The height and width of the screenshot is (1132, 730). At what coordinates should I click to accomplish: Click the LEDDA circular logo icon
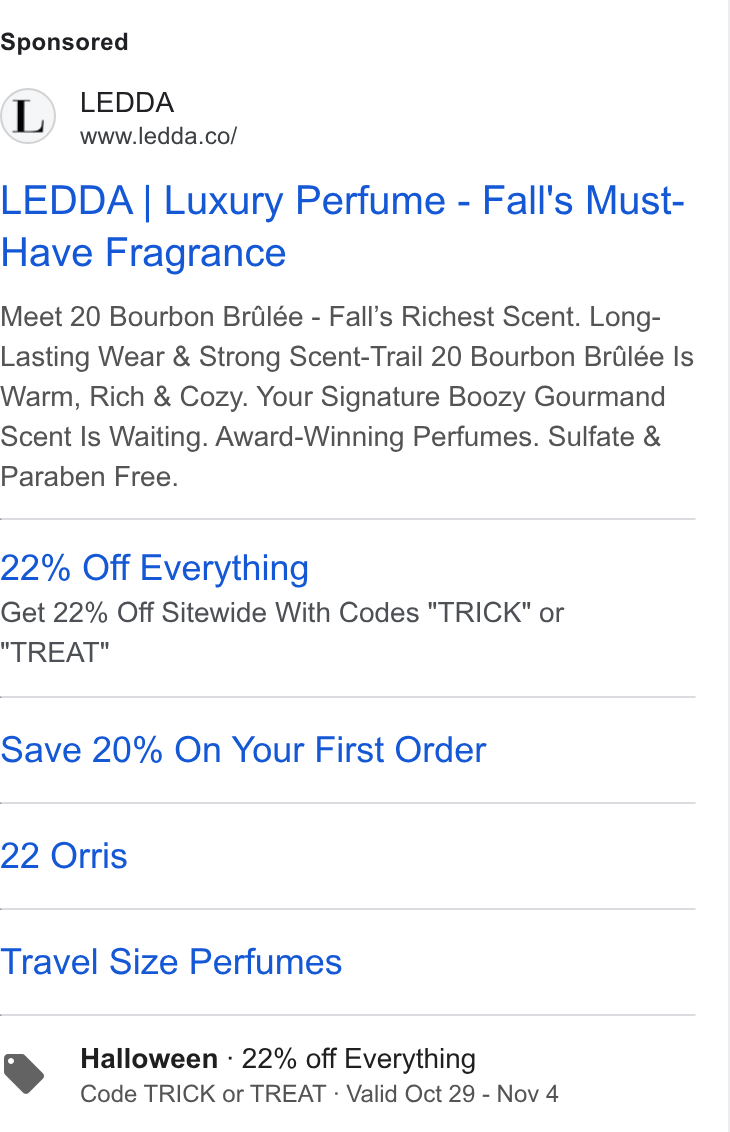tap(27, 116)
